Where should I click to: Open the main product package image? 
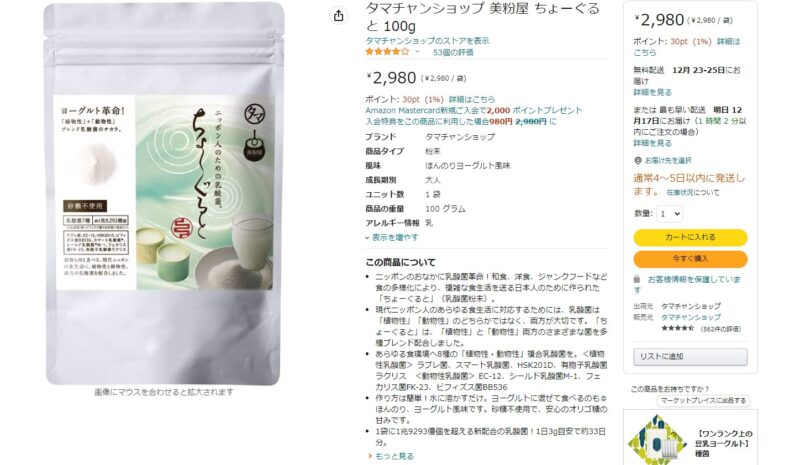pos(164,193)
